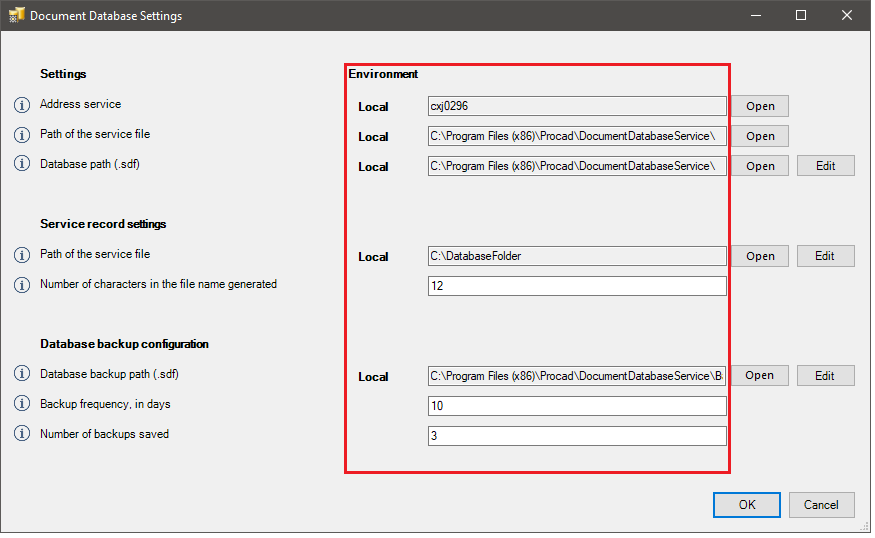Focus the file name character count field
This screenshot has width=875, height=538.
pos(576,286)
